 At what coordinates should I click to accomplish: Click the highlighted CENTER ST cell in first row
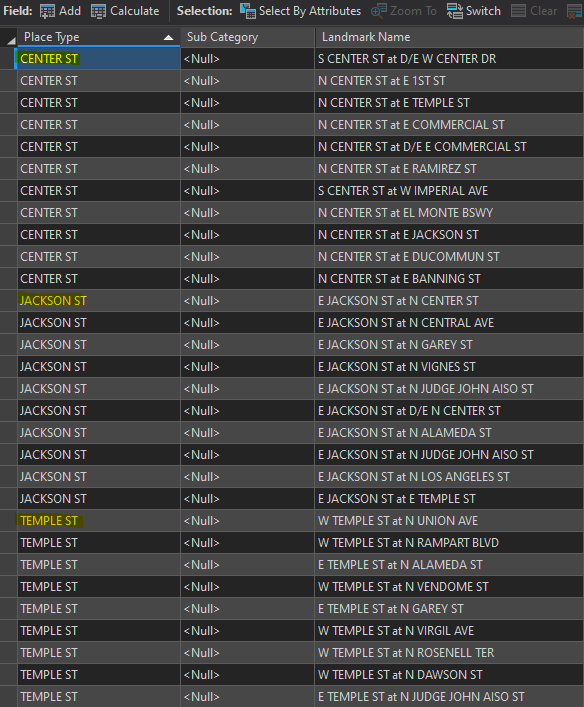[99, 59]
